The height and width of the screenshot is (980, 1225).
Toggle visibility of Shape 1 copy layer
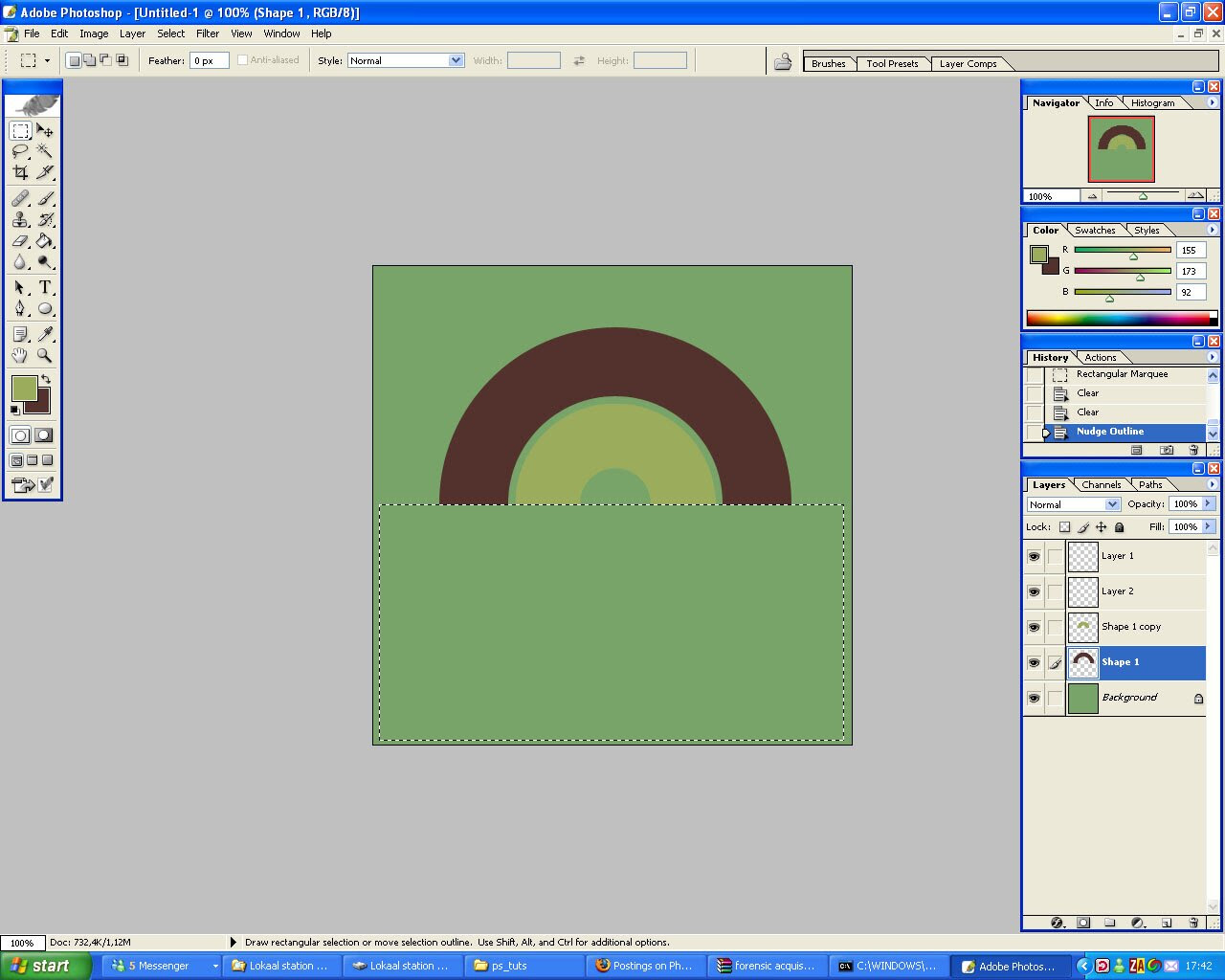[x=1034, y=627]
